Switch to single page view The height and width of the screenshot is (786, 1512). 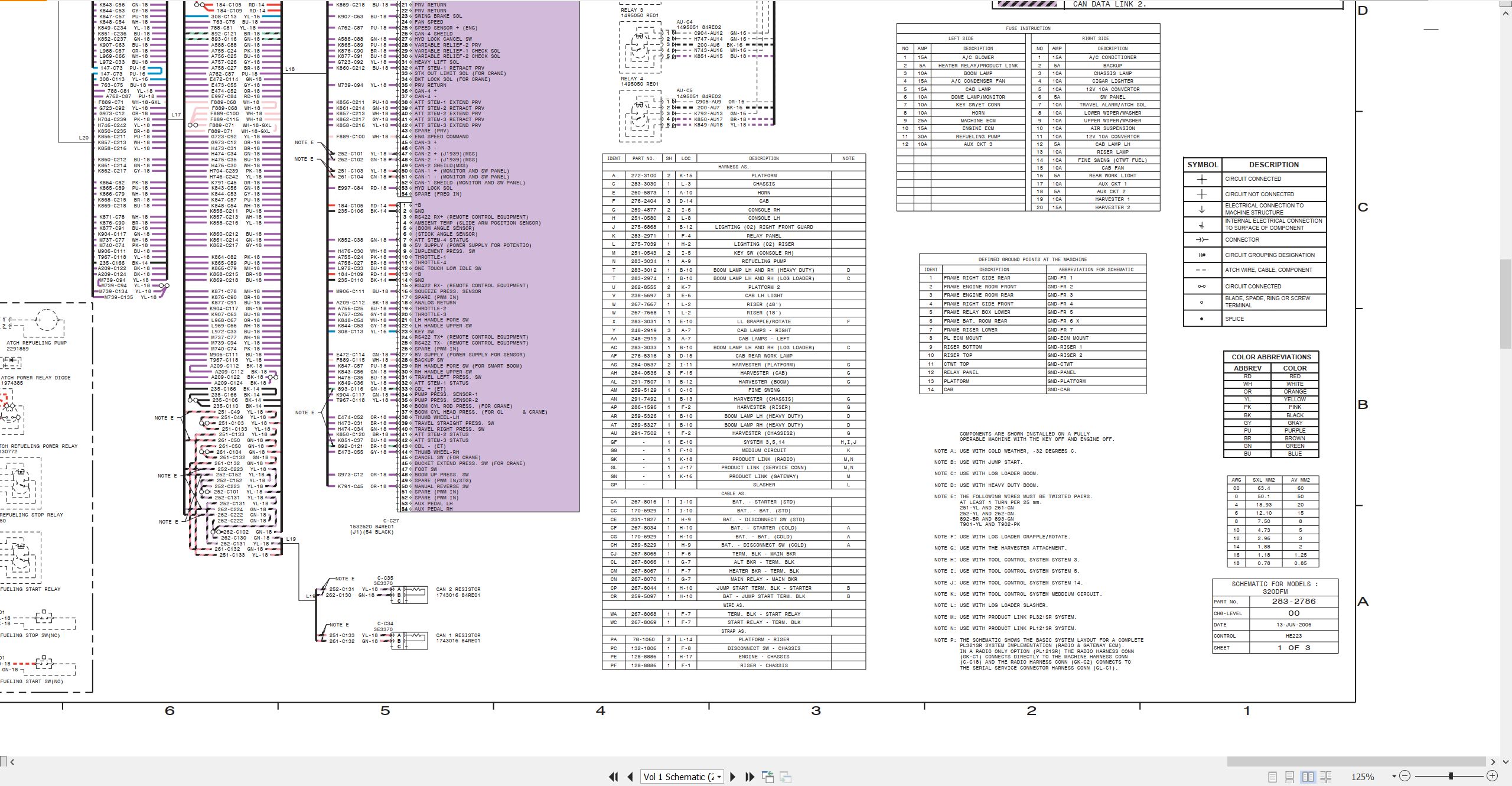(x=1272, y=777)
